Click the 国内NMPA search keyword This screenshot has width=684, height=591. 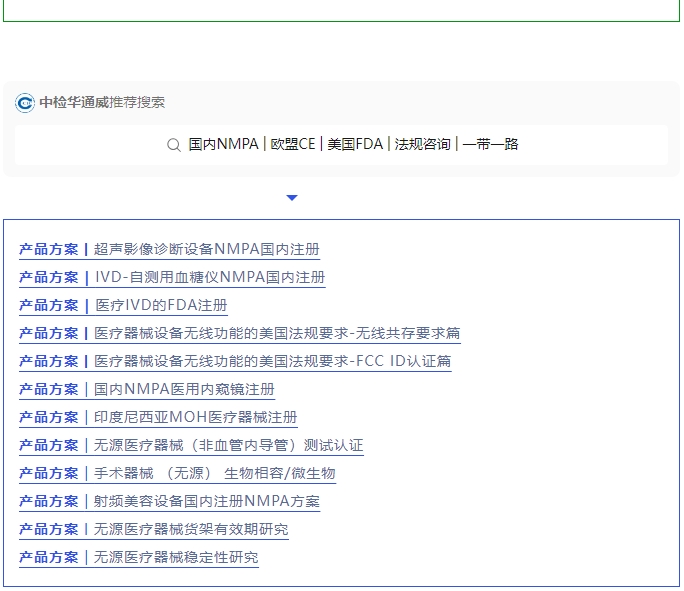[224, 145]
